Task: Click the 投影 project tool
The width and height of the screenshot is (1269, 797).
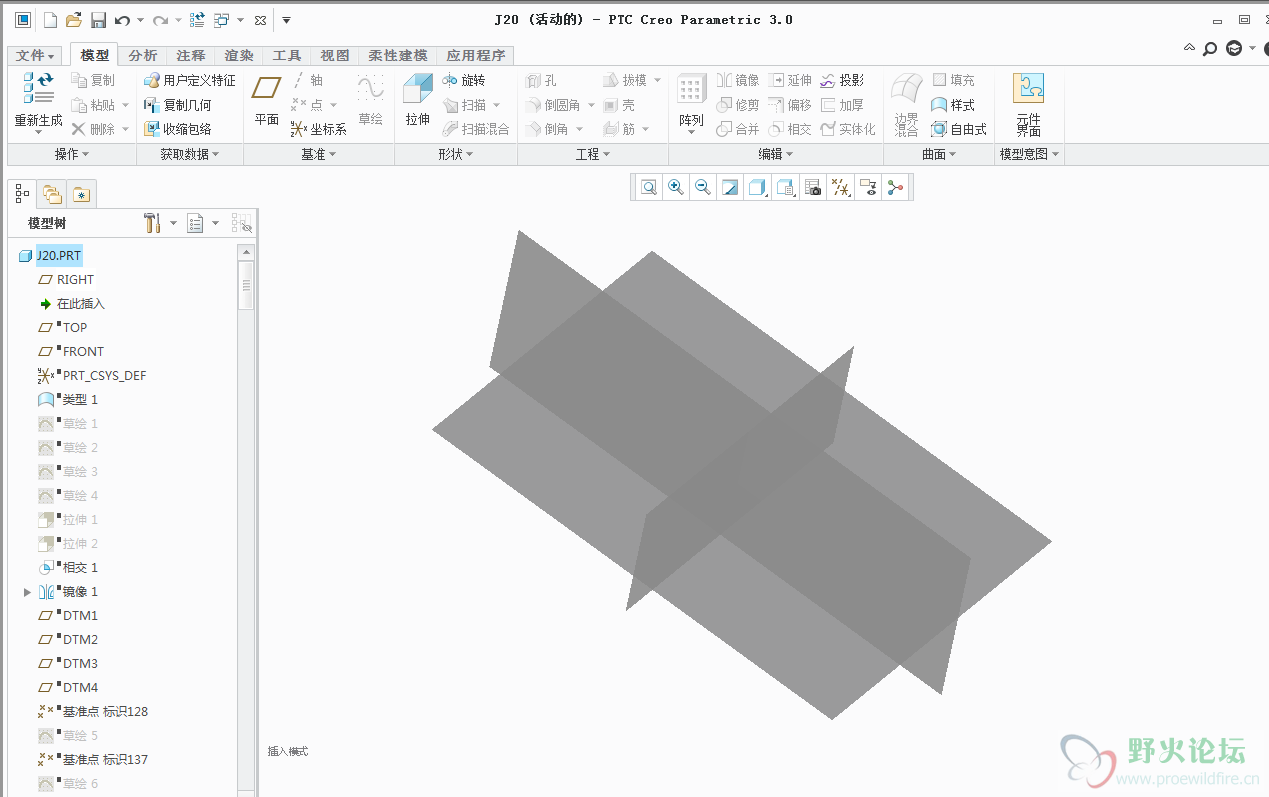Action: 842,80
